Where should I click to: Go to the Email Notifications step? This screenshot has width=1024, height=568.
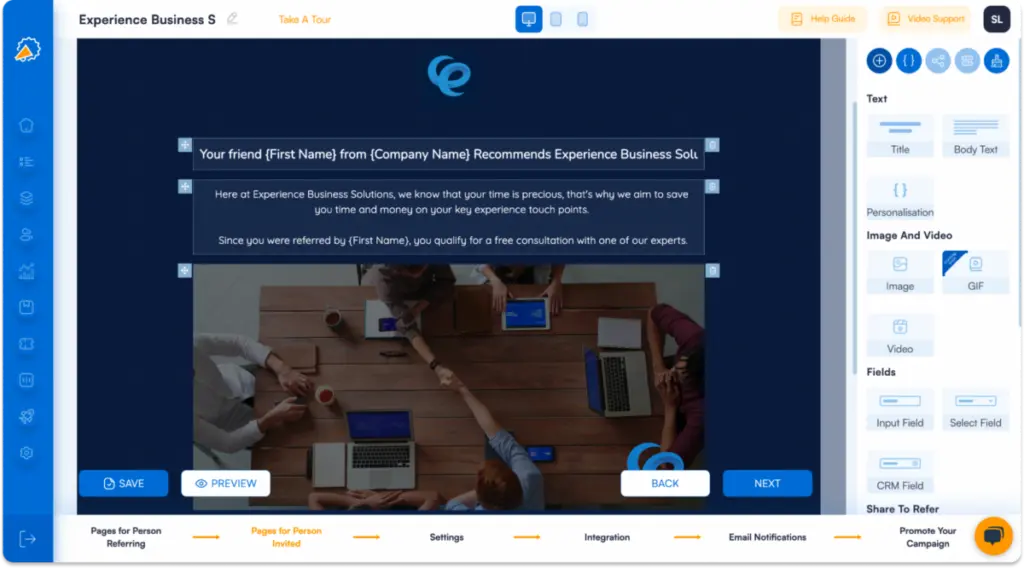click(767, 537)
